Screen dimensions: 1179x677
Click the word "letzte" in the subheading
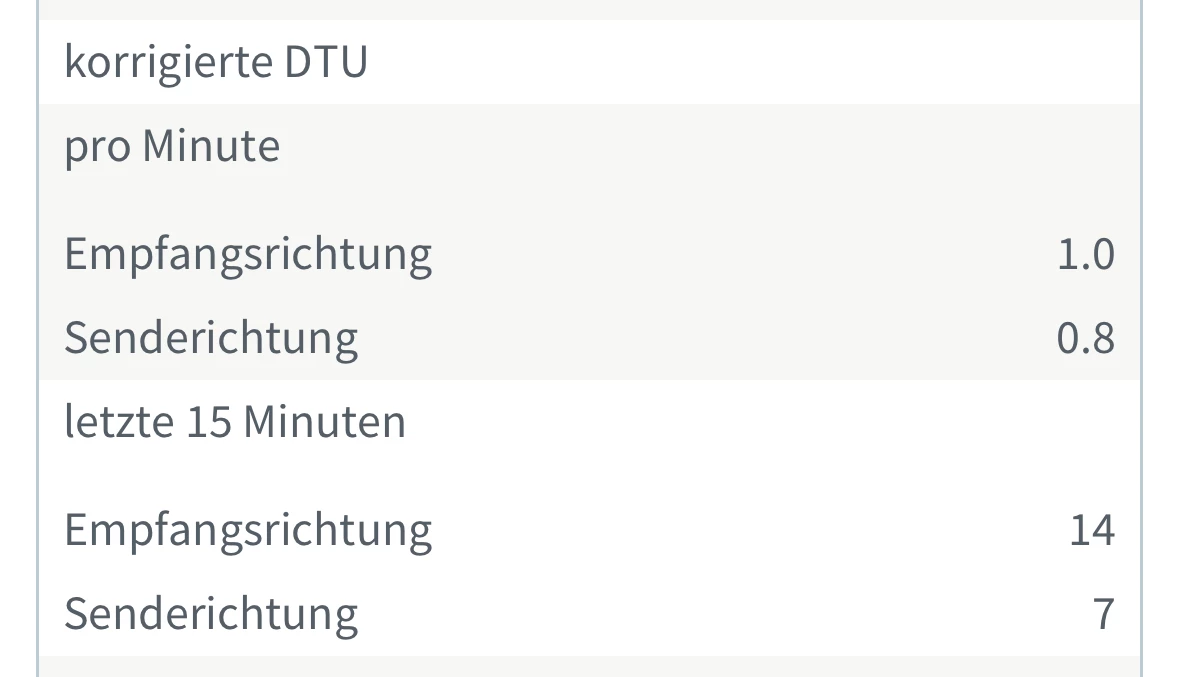[x=118, y=422]
